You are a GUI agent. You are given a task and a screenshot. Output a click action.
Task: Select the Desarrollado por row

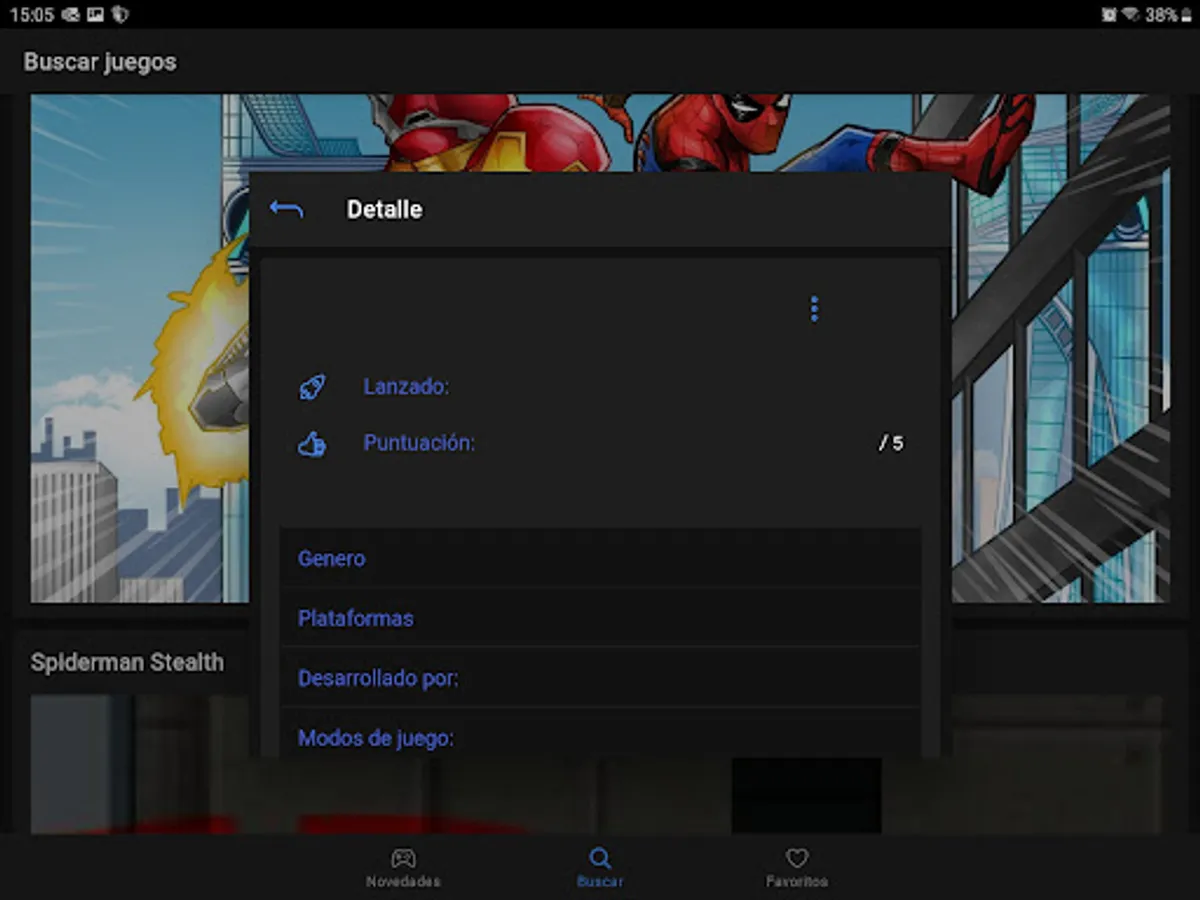[600, 678]
